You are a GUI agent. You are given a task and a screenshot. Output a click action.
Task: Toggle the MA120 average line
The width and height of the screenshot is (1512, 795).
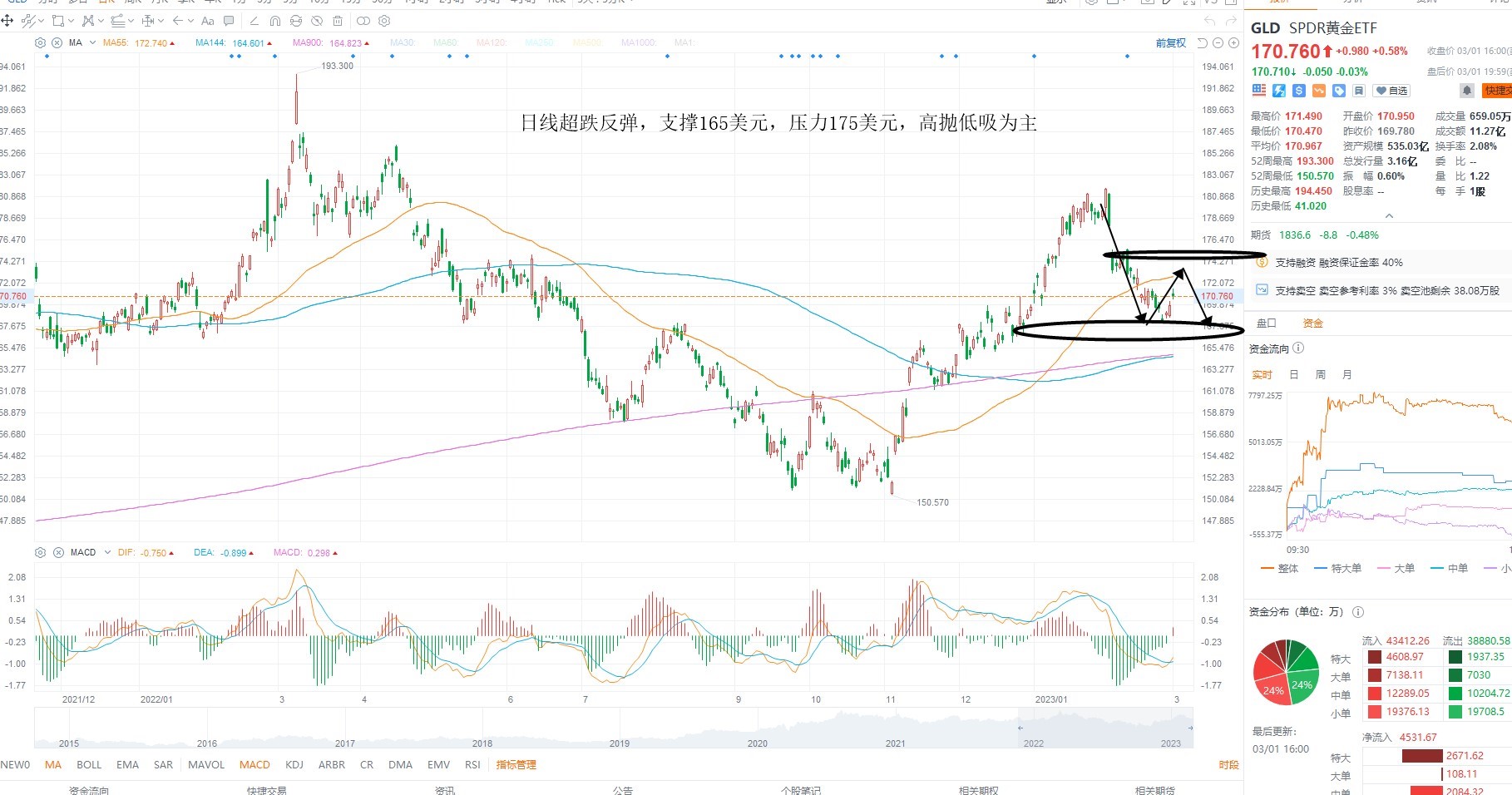point(492,42)
